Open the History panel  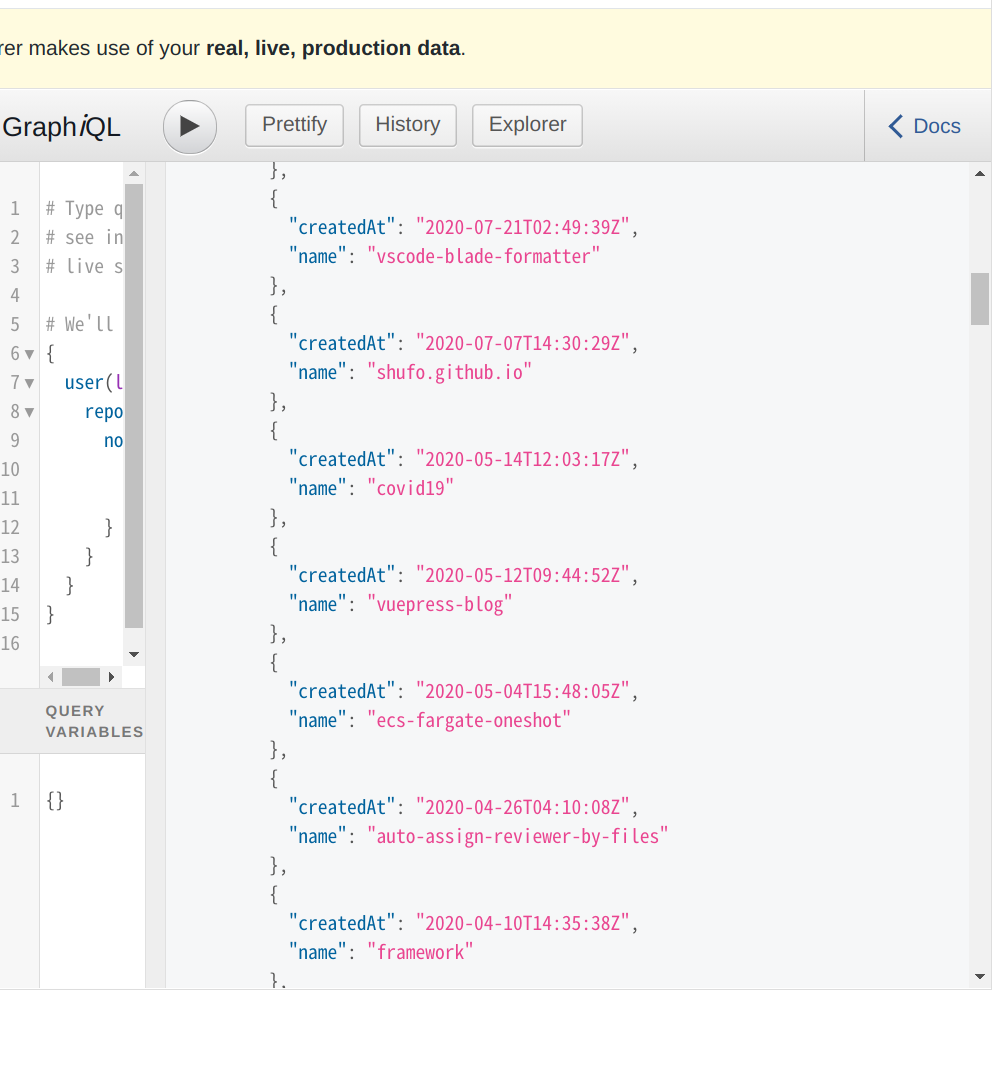point(407,125)
